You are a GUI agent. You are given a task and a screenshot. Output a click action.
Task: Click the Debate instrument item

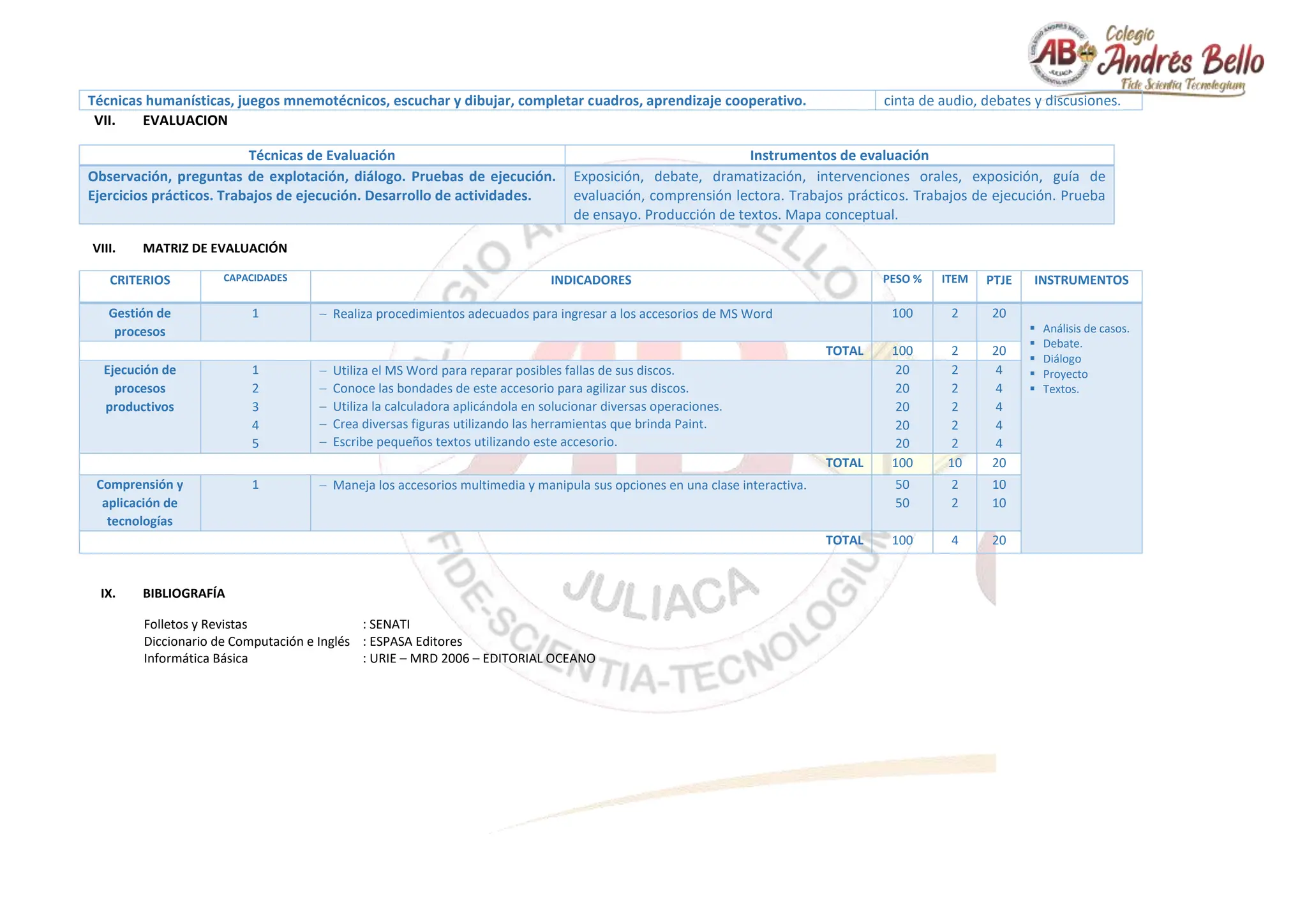(x=1062, y=343)
